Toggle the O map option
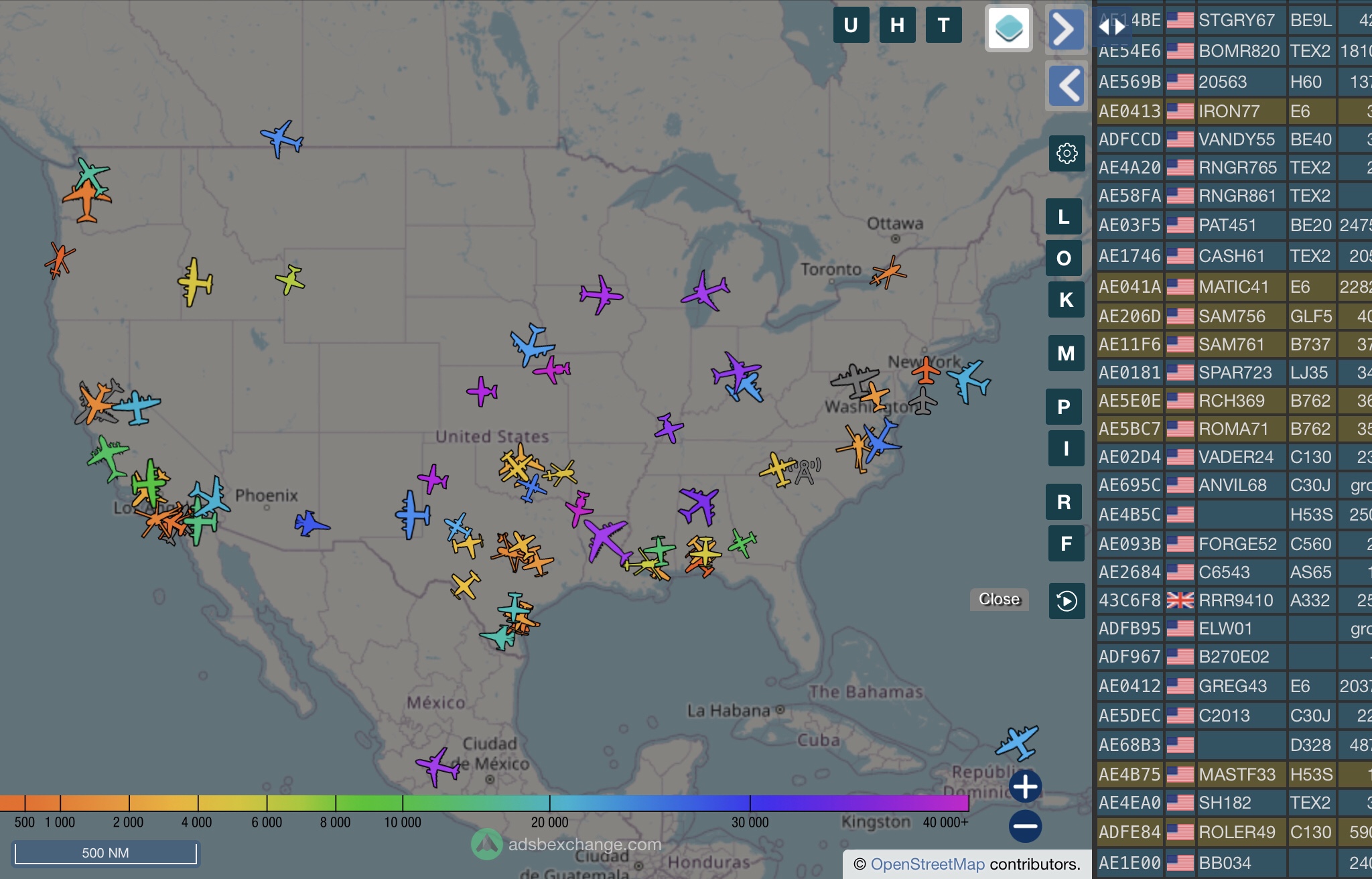1372x879 pixels. click(x=1064, y=258)
